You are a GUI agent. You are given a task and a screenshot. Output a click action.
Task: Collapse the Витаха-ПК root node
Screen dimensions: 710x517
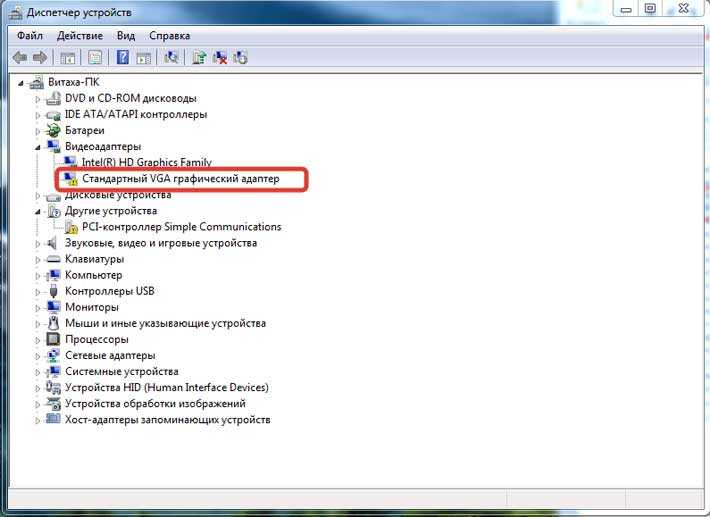[21, 83]
